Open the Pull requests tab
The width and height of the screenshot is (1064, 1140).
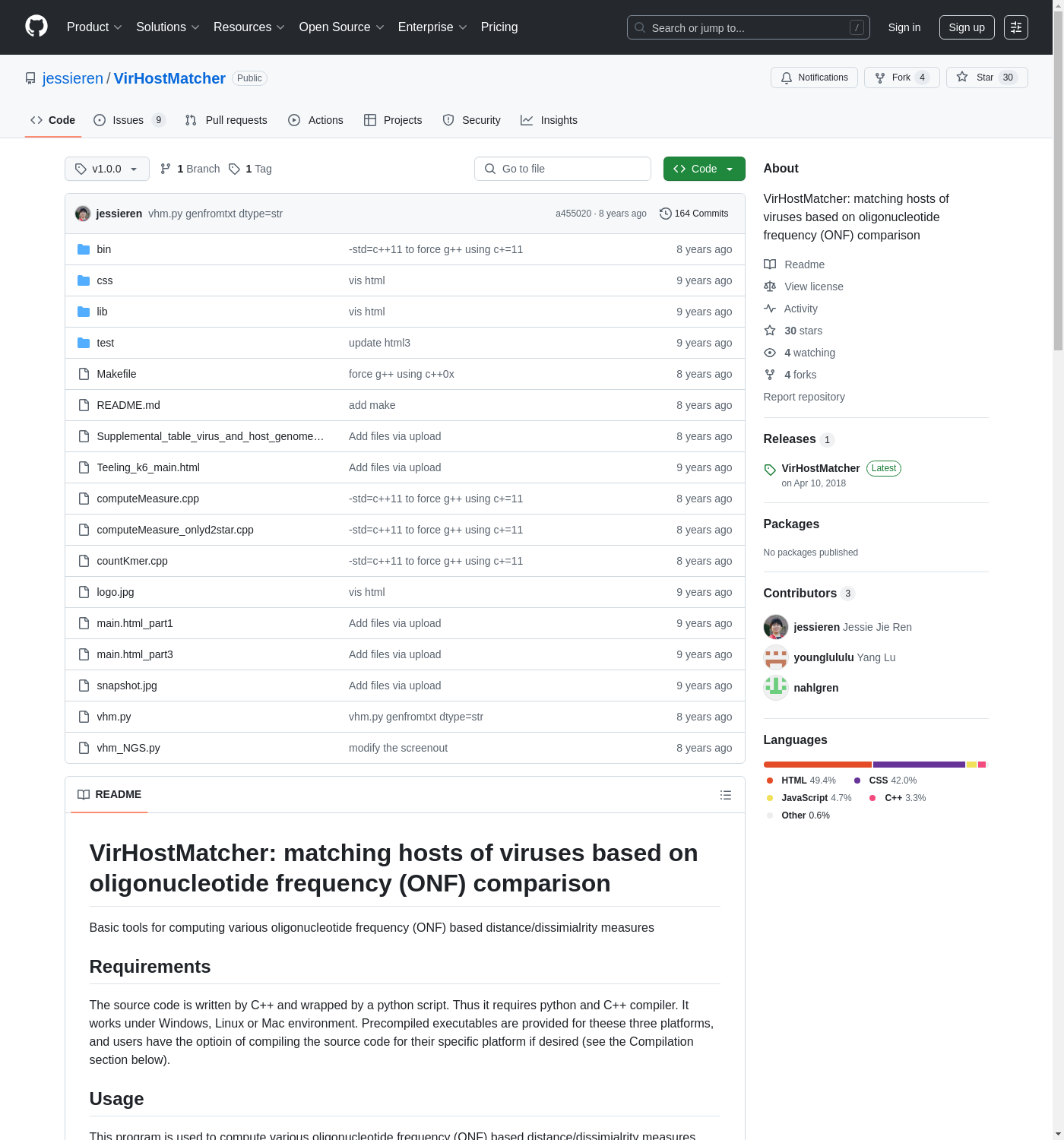pyautogui.click(x=226, y=120)
